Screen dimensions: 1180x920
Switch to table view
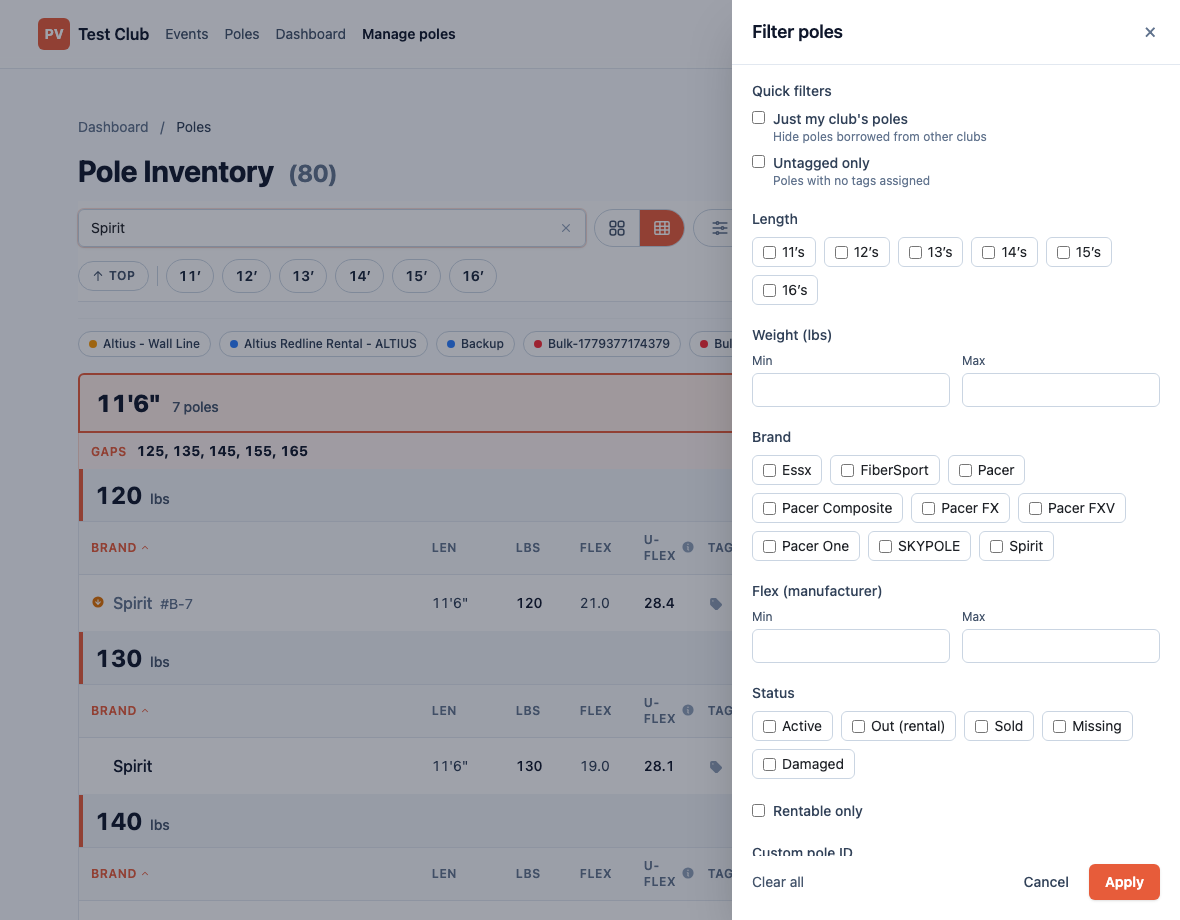661,228
